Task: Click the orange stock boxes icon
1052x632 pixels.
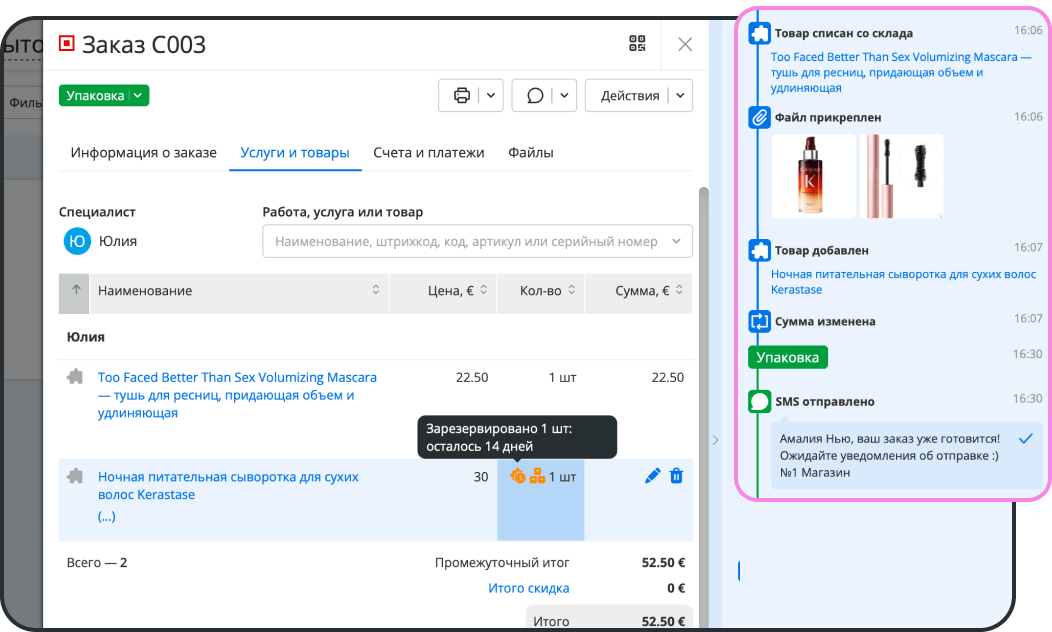Action: [537, 476]
